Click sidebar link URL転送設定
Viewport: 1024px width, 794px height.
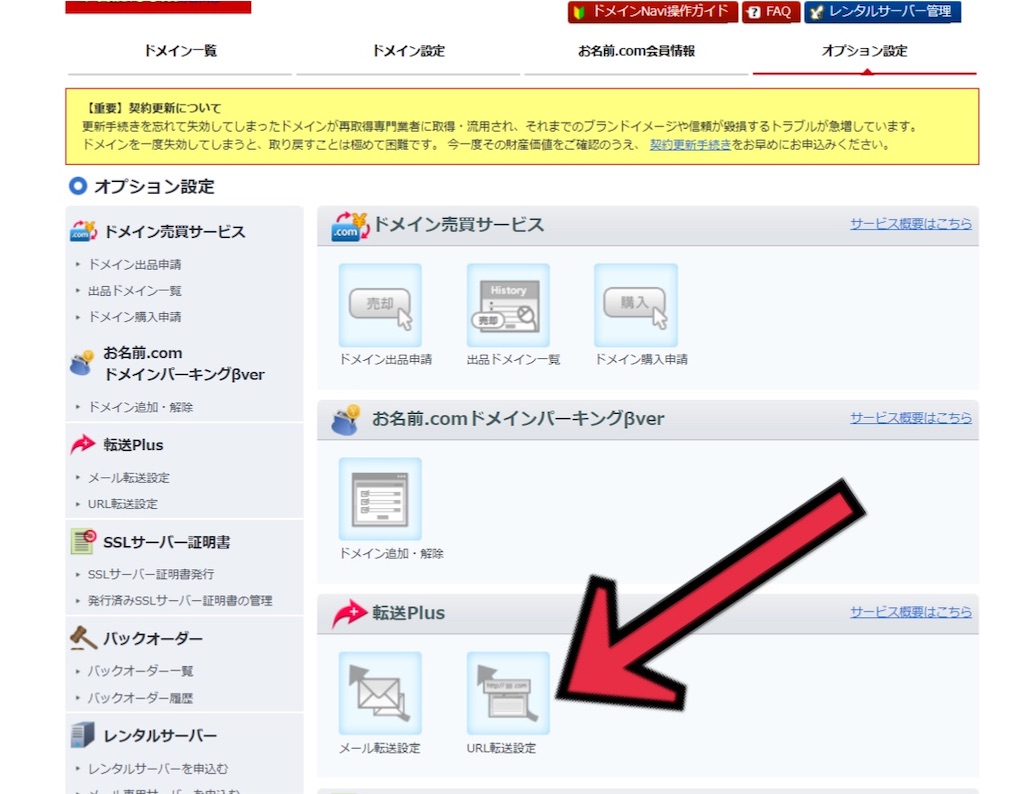[x=123, y=504]
